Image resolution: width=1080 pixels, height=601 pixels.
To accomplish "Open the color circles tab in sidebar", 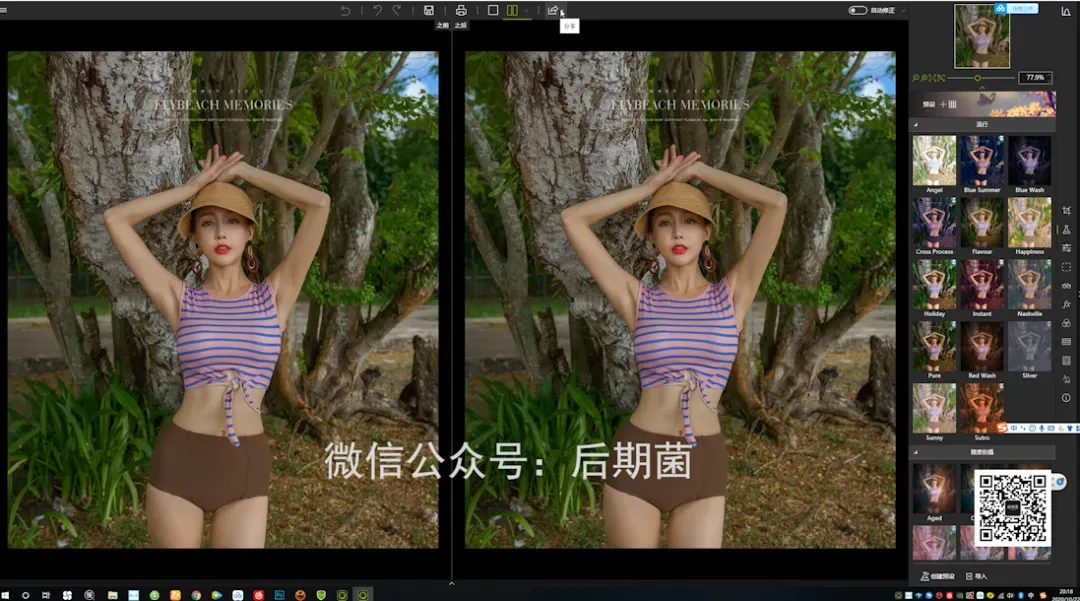I will (1066, 323).
